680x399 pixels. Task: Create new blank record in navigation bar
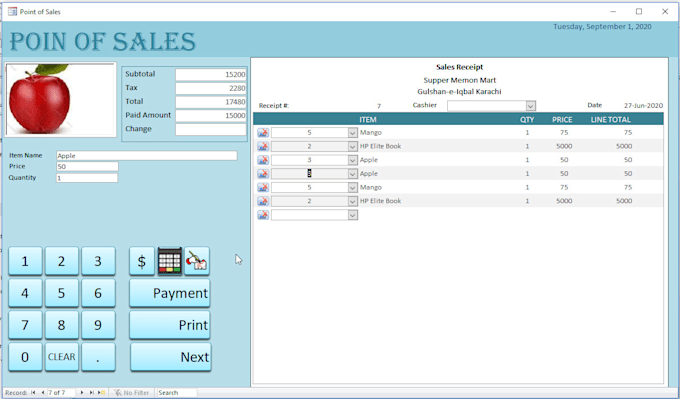click(x=102, y=392)
